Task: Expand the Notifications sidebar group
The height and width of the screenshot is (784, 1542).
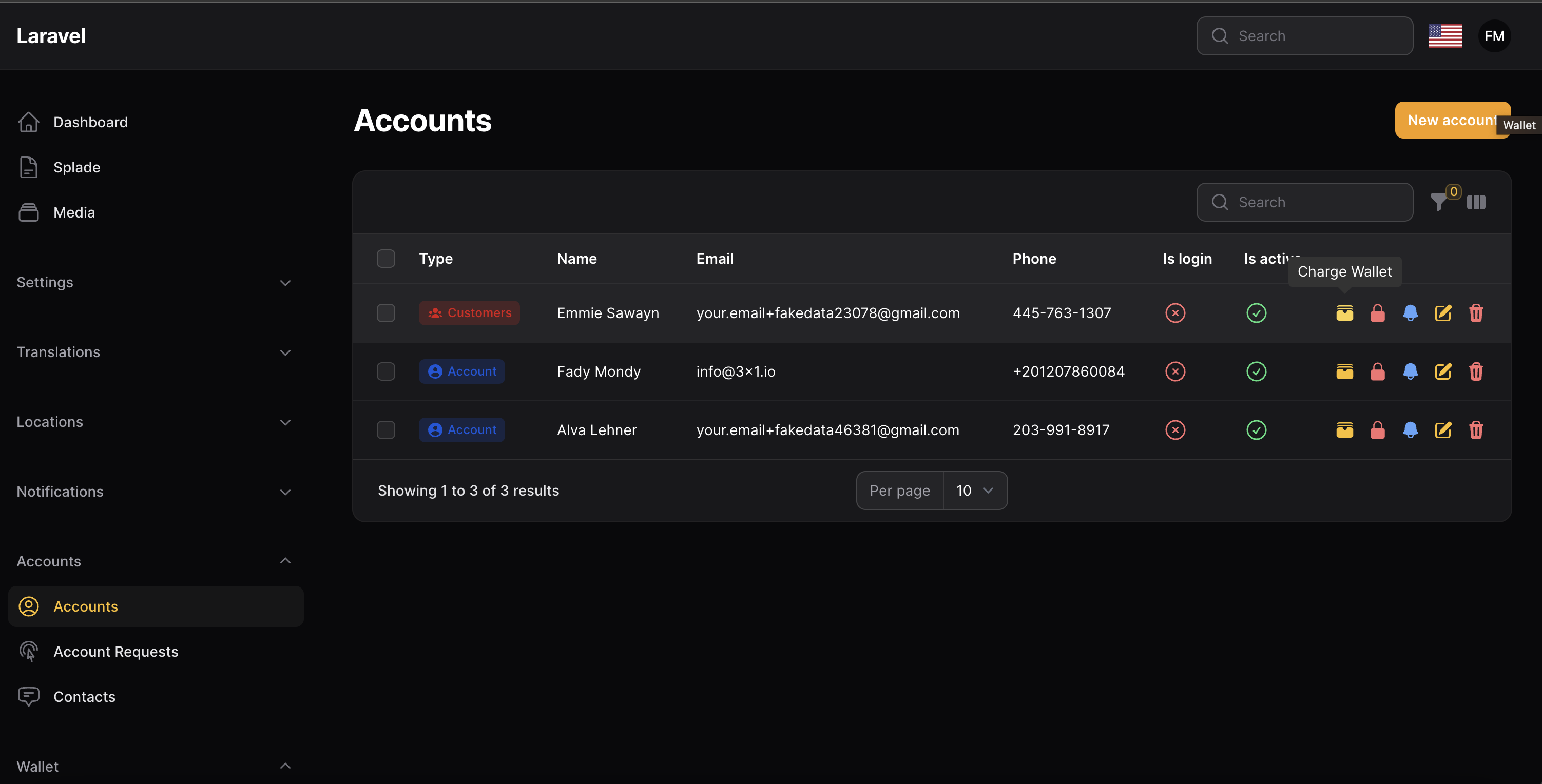Action: [x=154, y=492]
